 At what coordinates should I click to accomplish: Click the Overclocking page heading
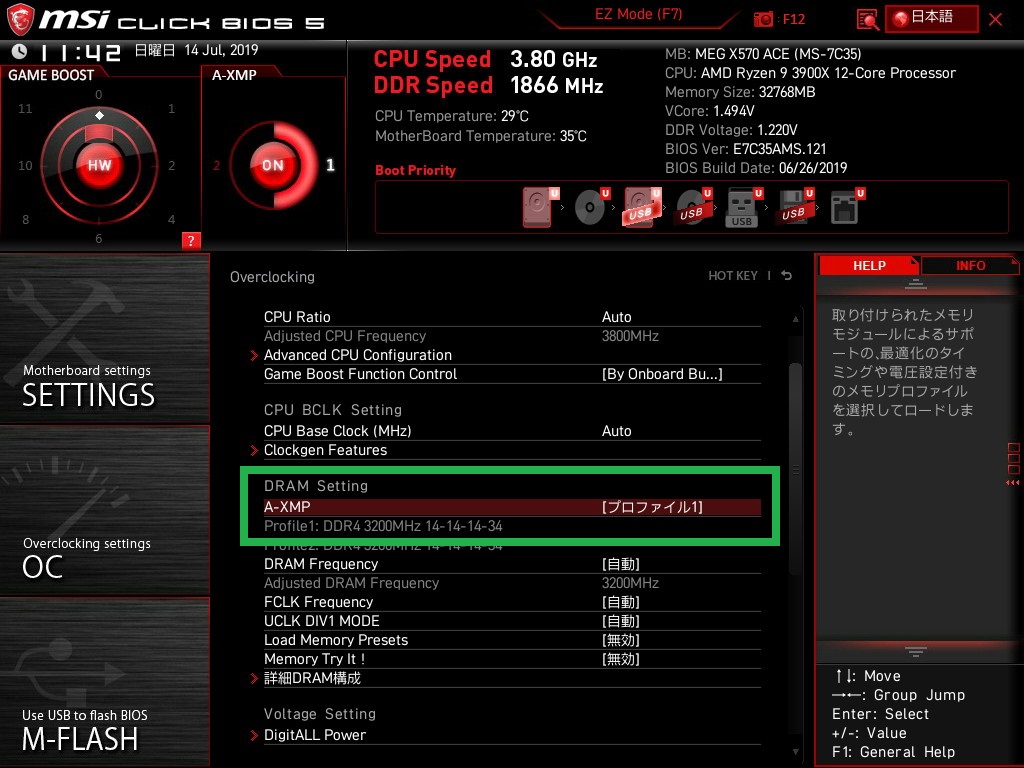(272, 277)
